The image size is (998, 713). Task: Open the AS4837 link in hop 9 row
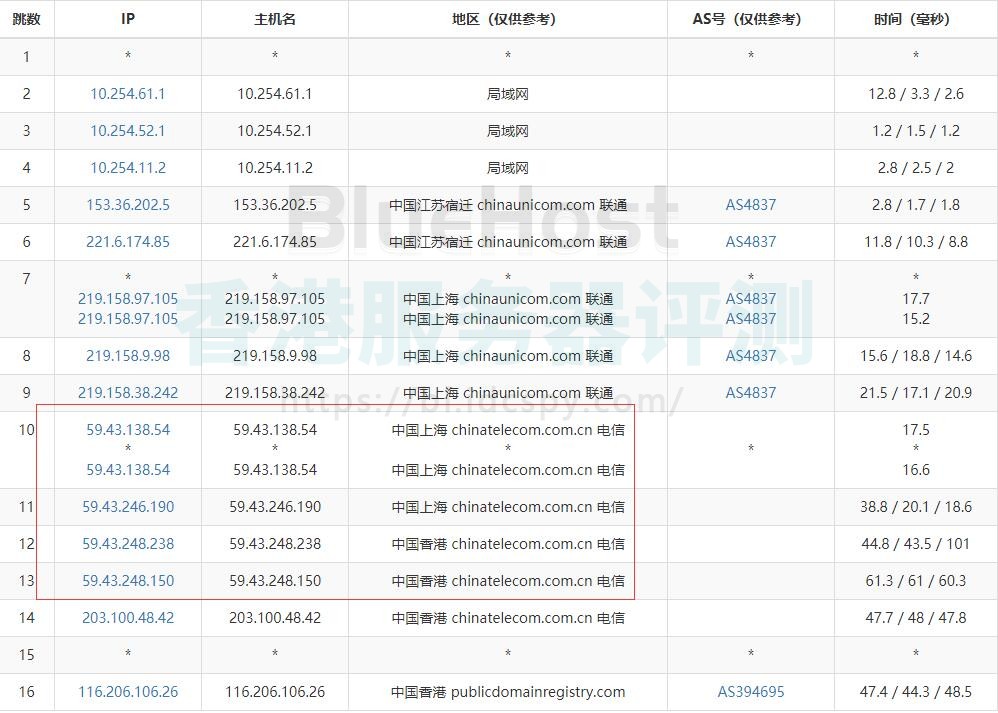click(751, 393)
